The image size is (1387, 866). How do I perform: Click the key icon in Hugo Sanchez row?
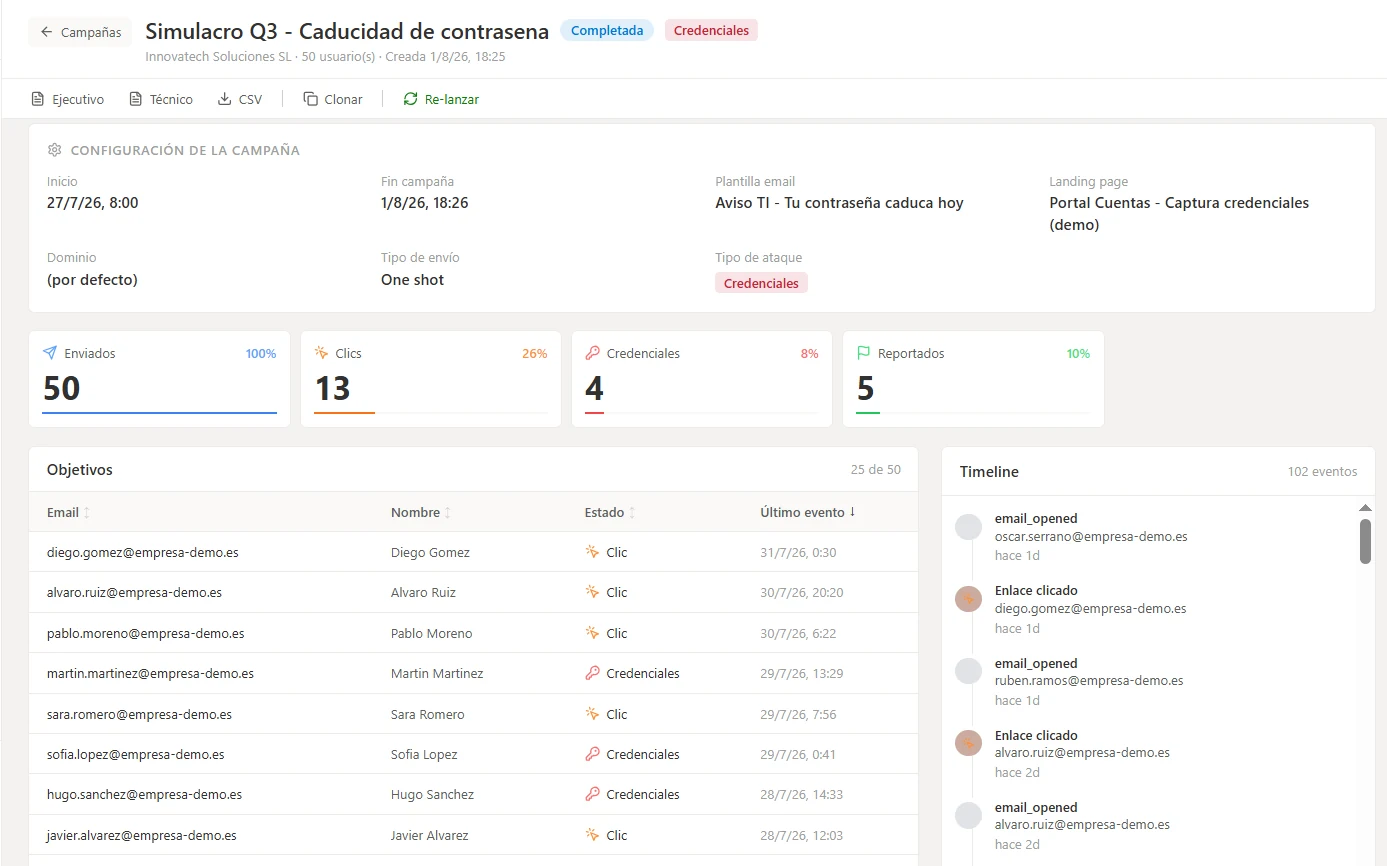pyautogui.click(x=592, y=794)
